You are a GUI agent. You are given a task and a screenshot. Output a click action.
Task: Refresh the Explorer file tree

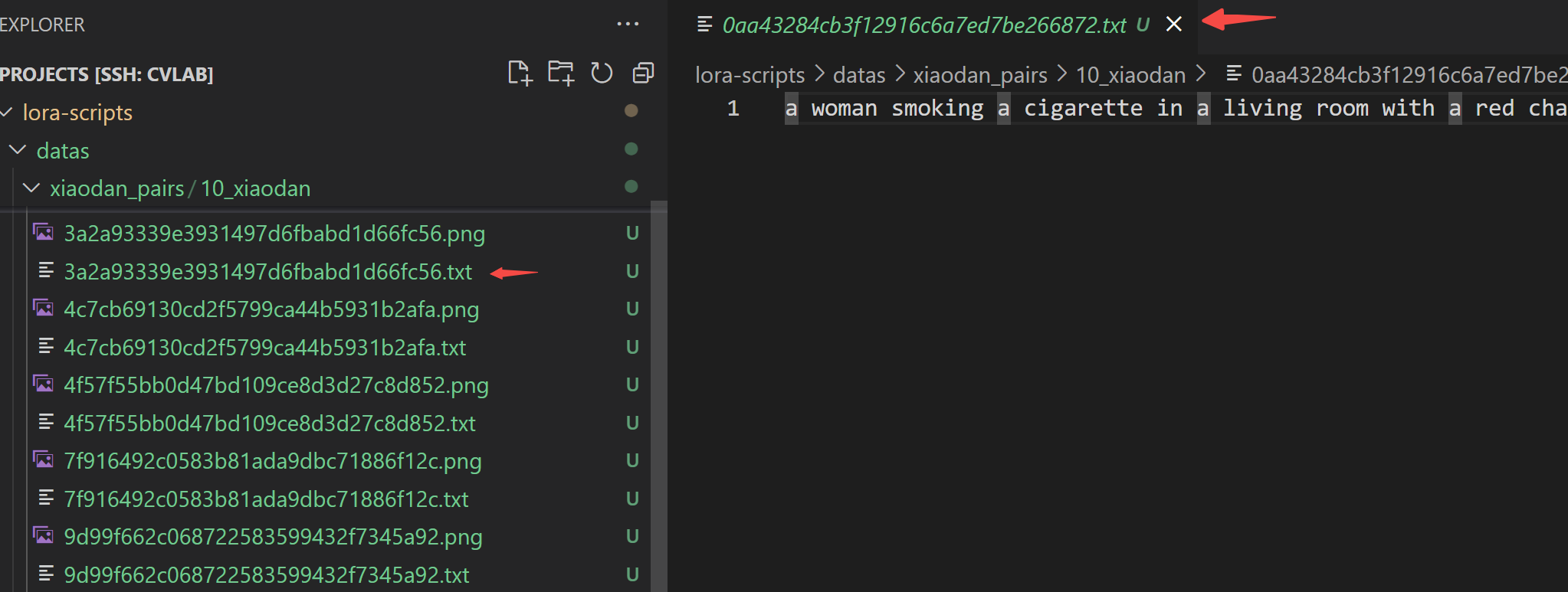(x=602, y=74)
